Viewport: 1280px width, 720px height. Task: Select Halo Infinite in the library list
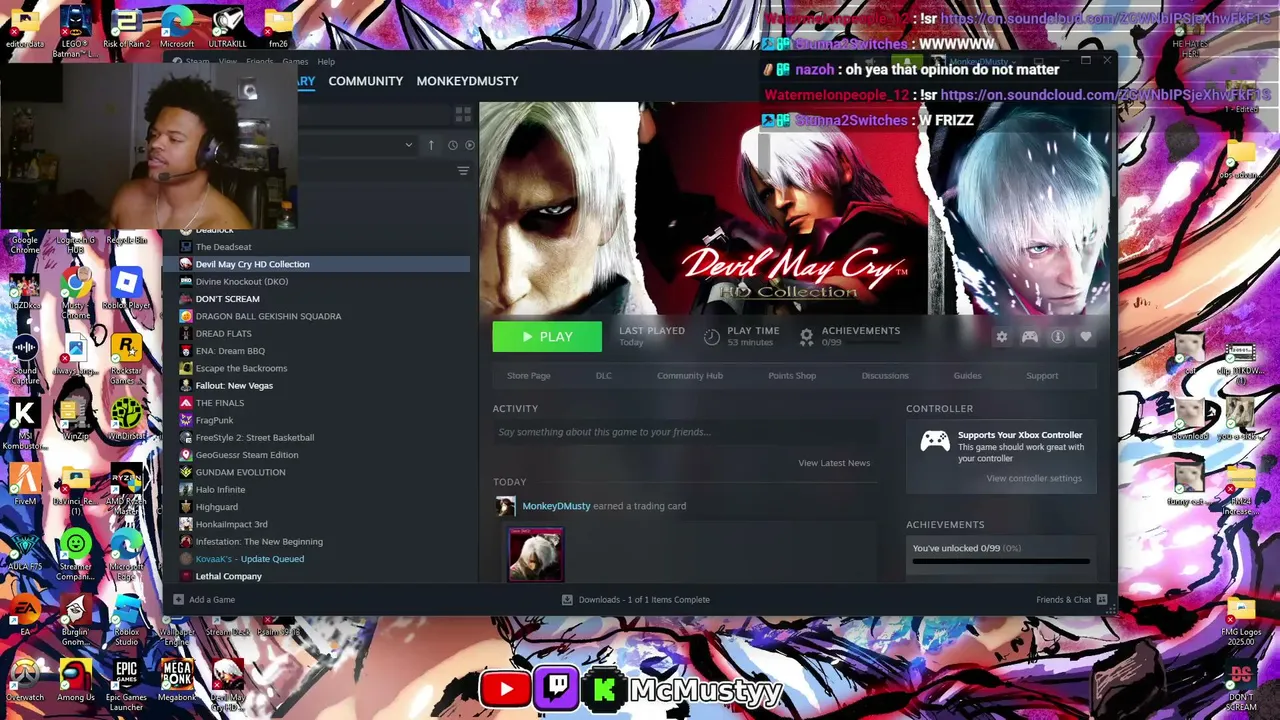pos(220,490)
